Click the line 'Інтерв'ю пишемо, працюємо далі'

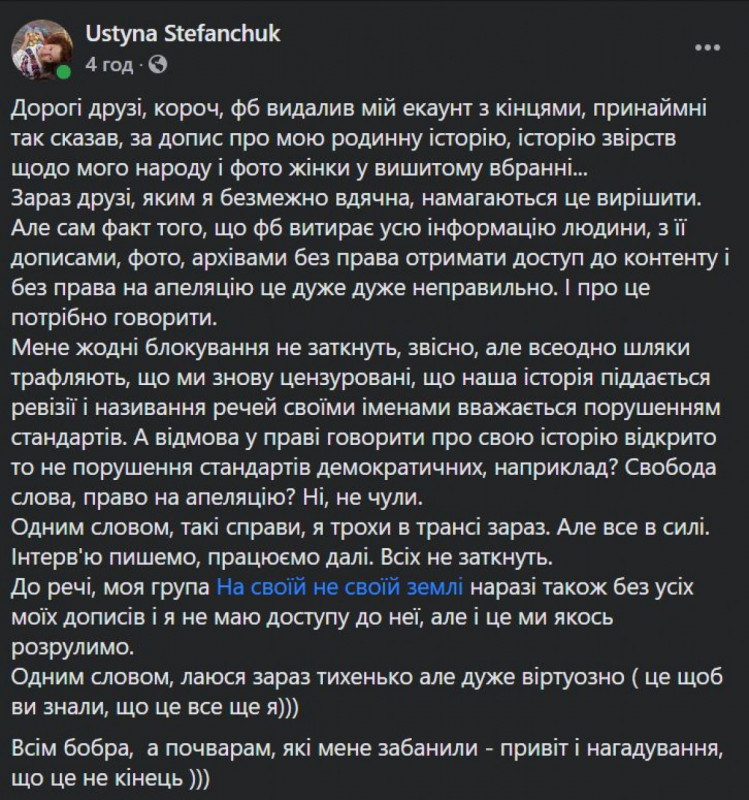282,557
